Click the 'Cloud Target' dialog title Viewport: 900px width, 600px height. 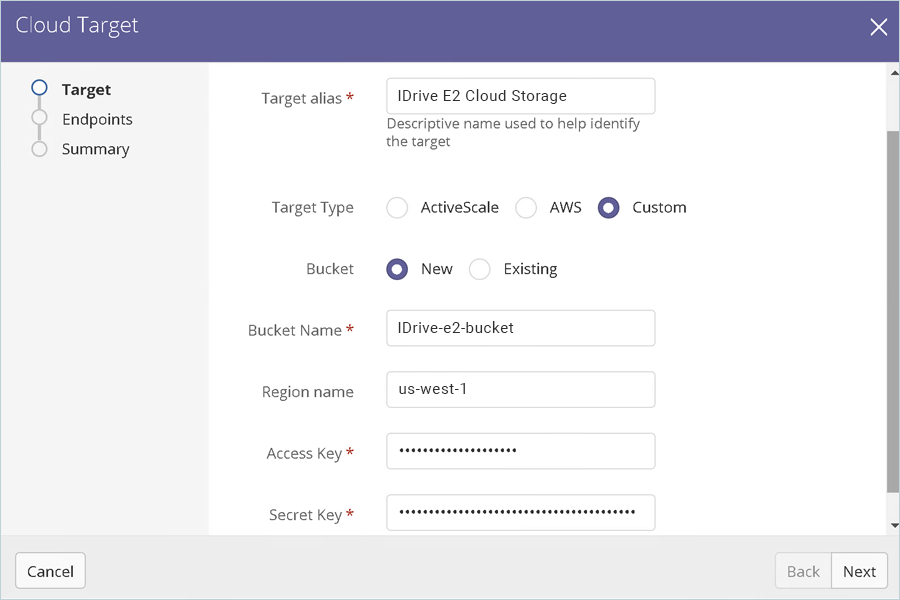tap(77, 26)
